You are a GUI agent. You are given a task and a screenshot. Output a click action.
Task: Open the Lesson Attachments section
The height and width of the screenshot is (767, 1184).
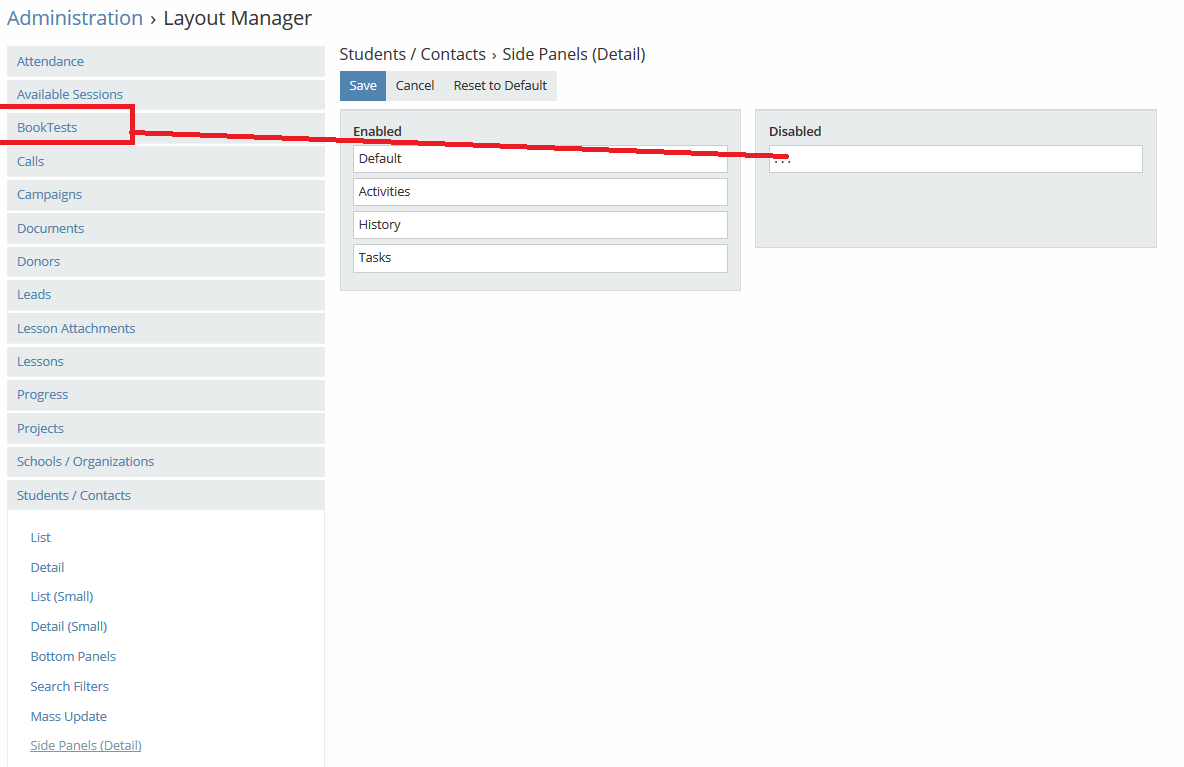(76, 329)
